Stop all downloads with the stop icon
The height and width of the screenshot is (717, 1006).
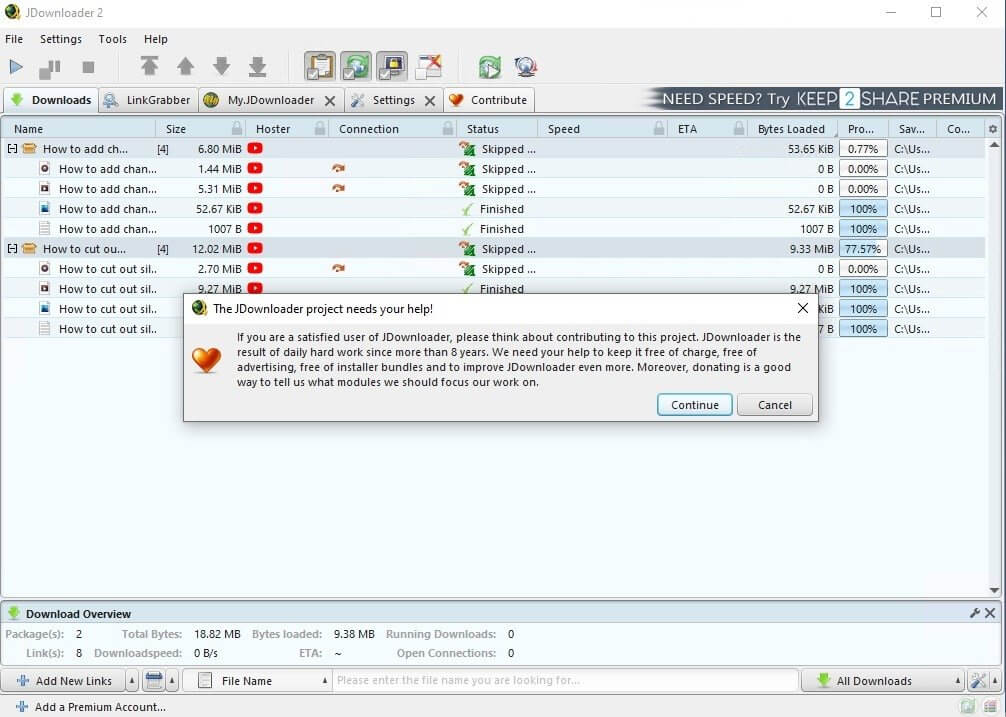[x=89, y=67]
